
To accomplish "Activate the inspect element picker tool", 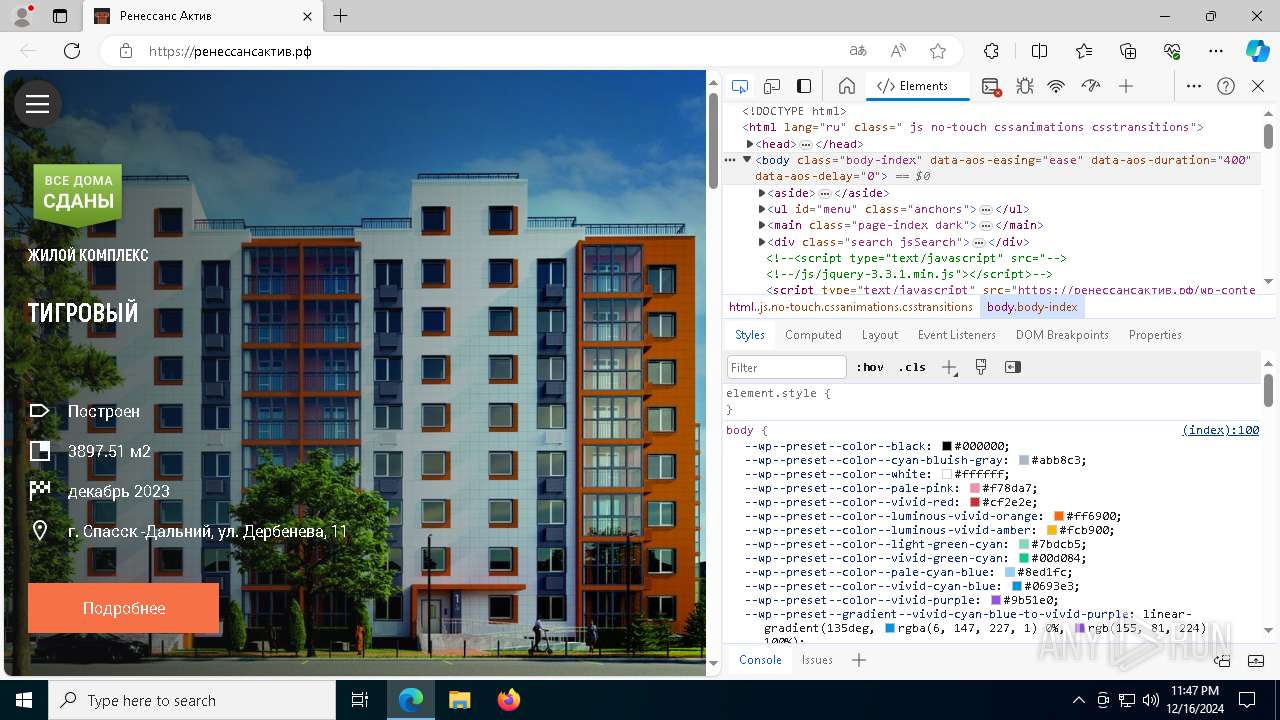I will (740, 86).
